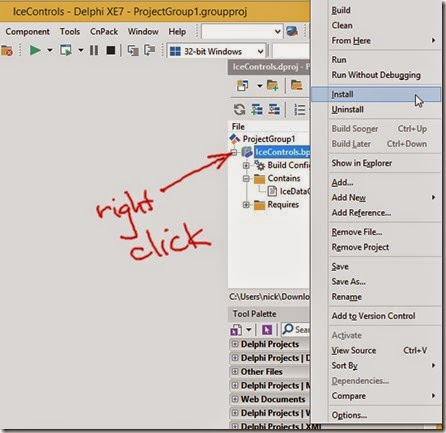Image resolution: width=446 pixels, height=433 pixels.
Task: Open the 32-bit Windows platform combo box
Action: pos(217,51)
